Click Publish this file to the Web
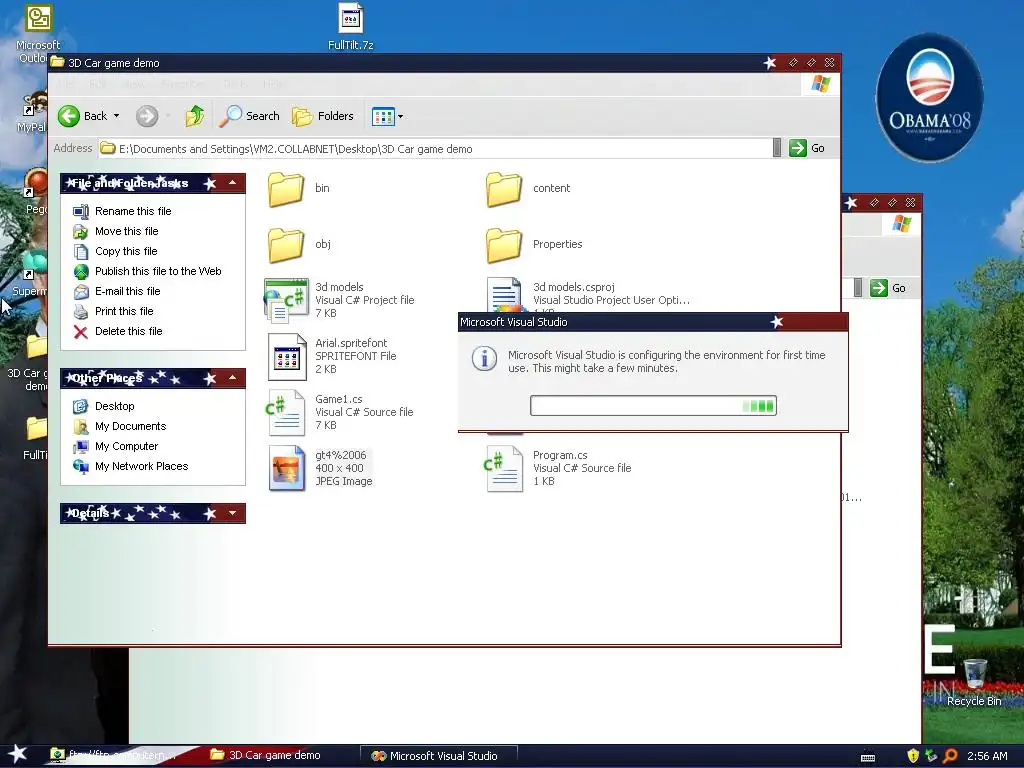This screenshot has width=1024, height=768. pos(157,271)
